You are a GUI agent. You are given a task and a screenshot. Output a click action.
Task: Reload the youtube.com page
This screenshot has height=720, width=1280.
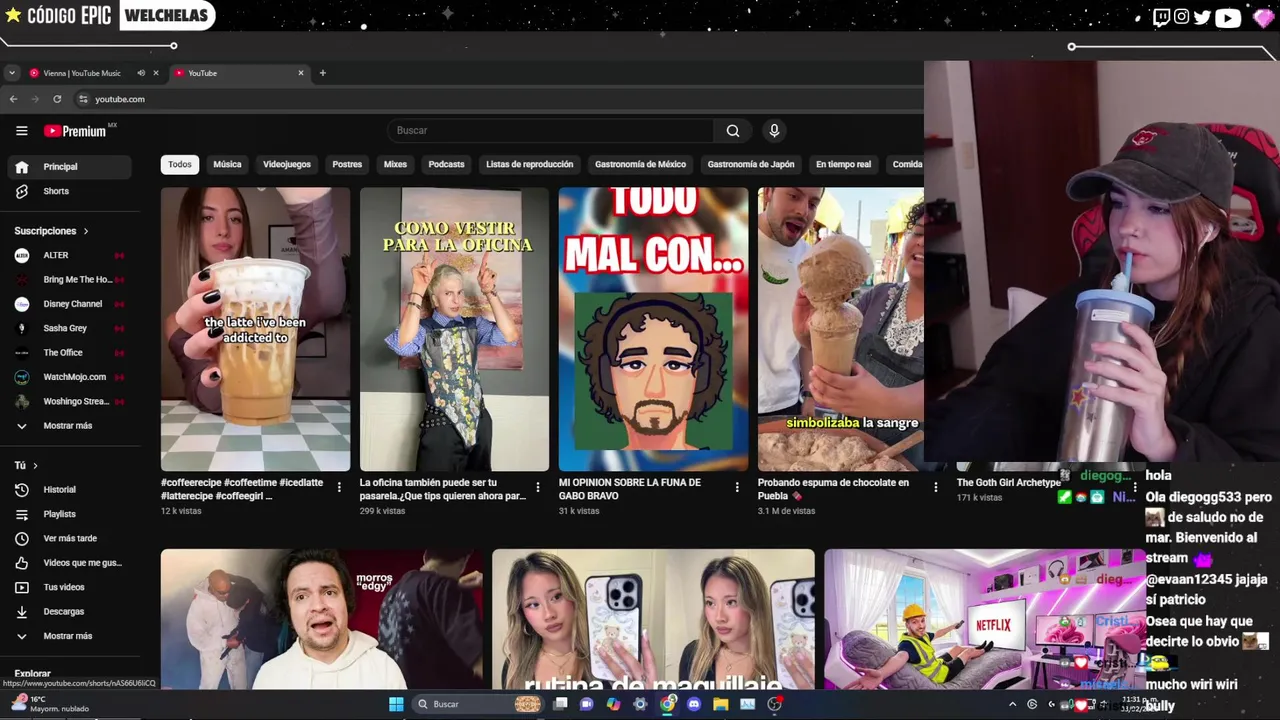point(57,99)
